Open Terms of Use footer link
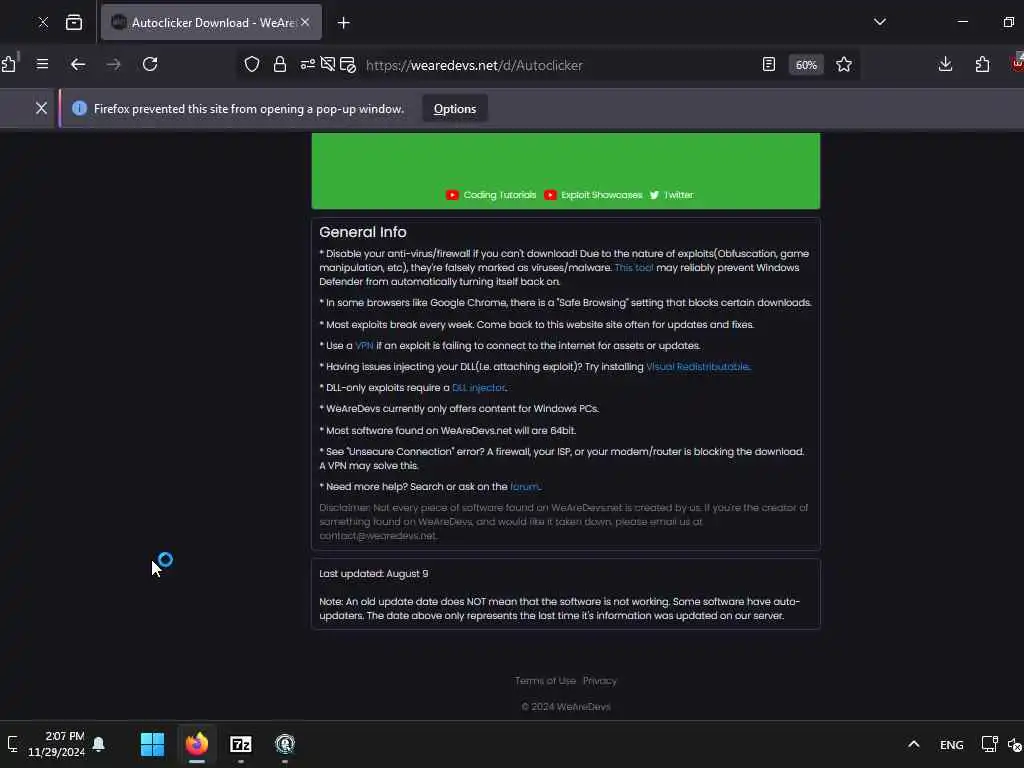Viewport: 1024px width, 768px height. click(545, 680)
